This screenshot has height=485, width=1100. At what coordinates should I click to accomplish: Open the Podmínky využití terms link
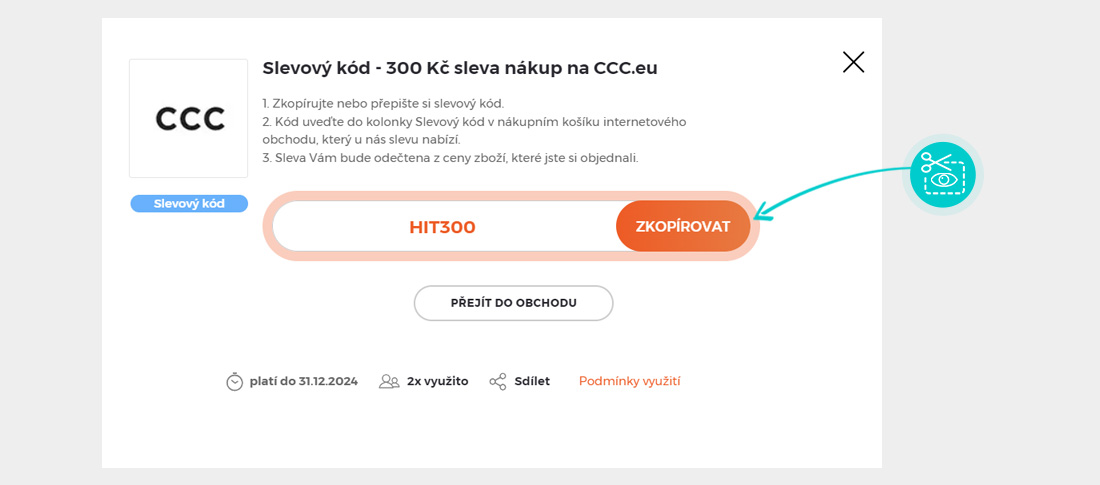click(629, 381)
